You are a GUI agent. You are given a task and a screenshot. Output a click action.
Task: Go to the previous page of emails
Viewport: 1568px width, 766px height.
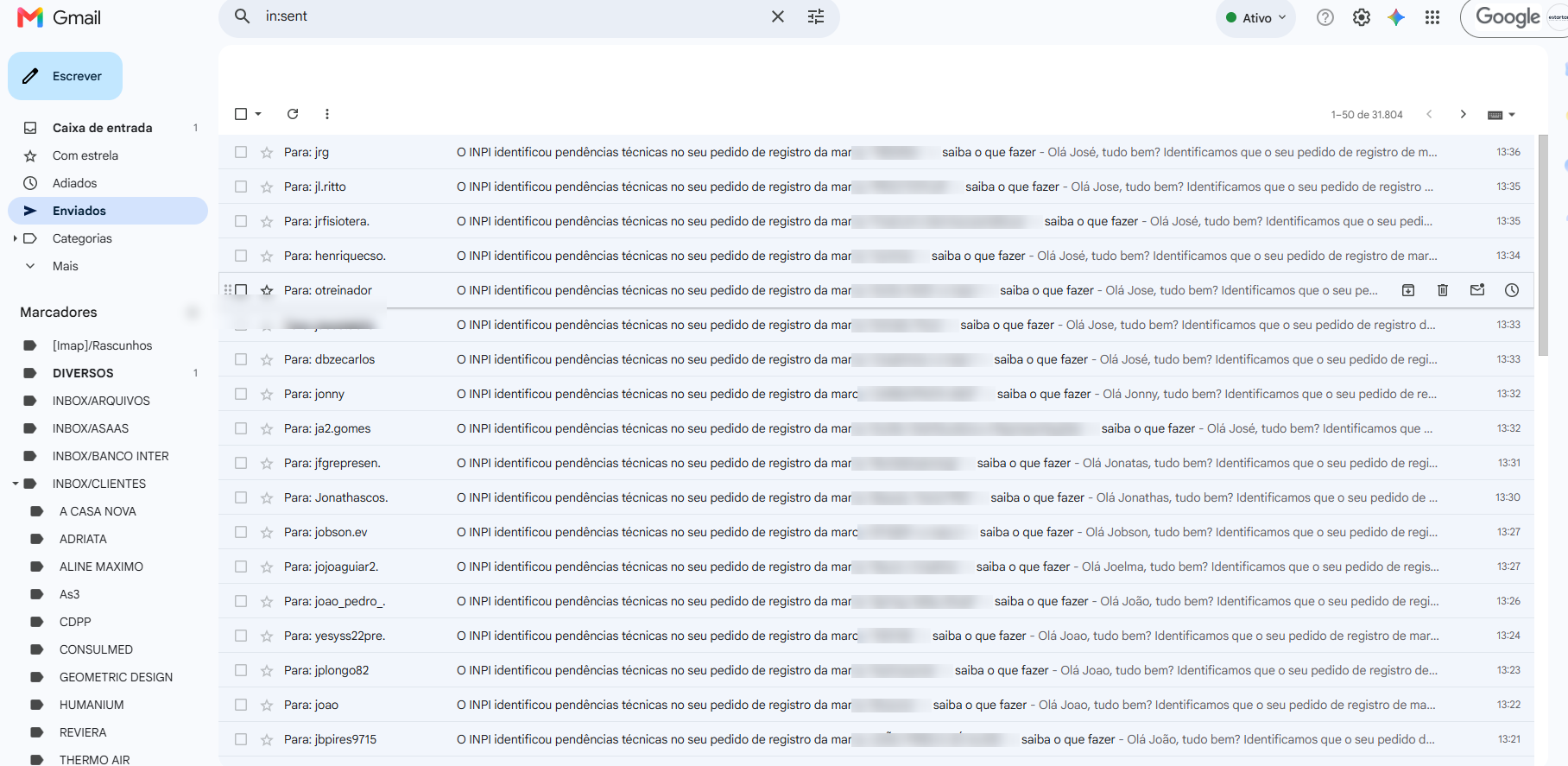[1429, 114]
